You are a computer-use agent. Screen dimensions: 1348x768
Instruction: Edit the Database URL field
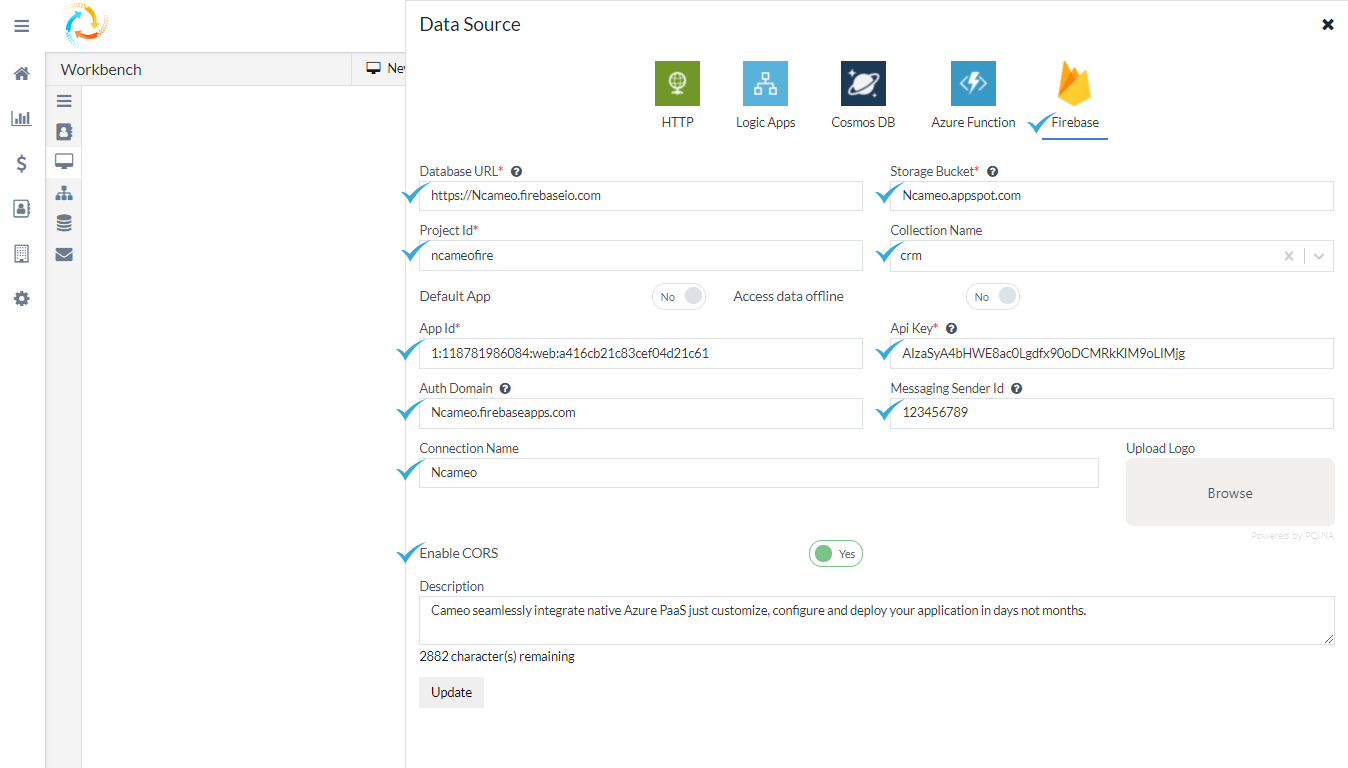[641, 196]
